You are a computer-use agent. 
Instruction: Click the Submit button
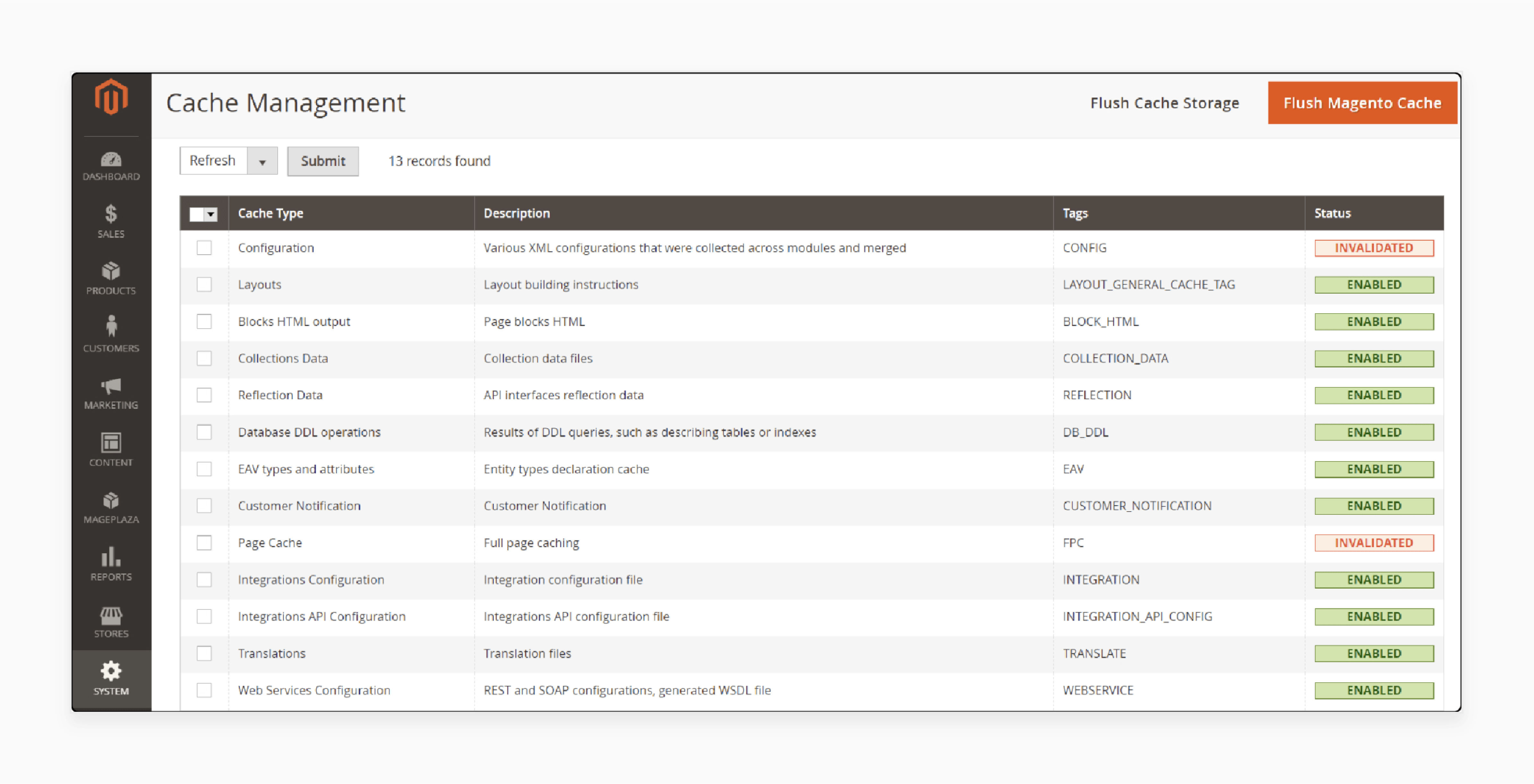click(323, 161)
